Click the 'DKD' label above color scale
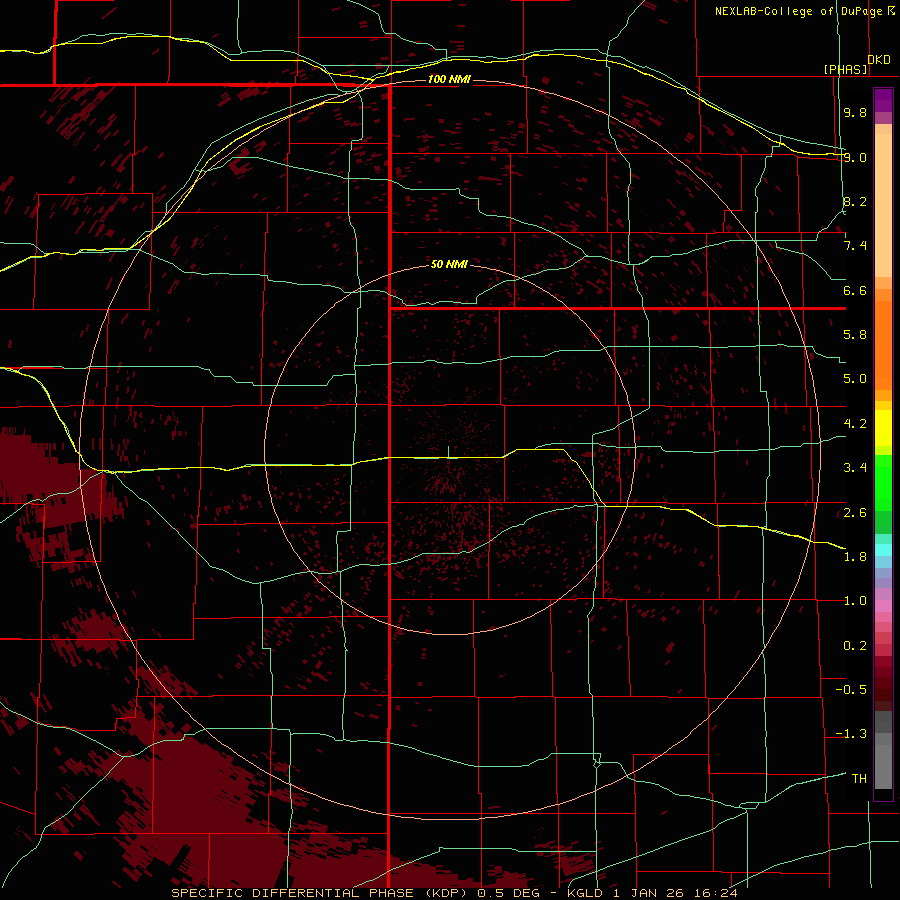The width and height of the screenshot is (900, 900). (x=879, y=60)
